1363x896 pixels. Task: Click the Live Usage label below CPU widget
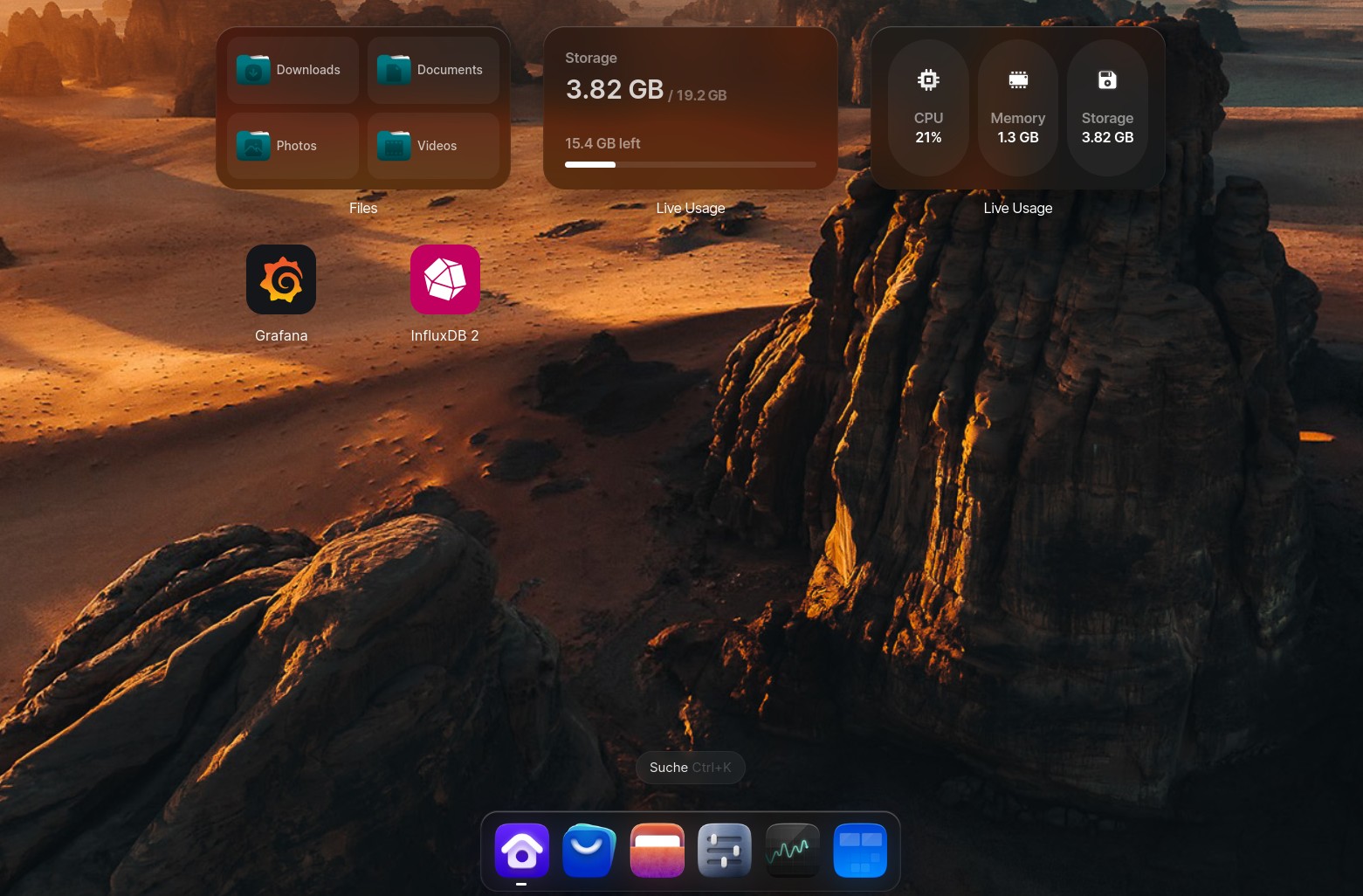click(x=1018, y=208)
